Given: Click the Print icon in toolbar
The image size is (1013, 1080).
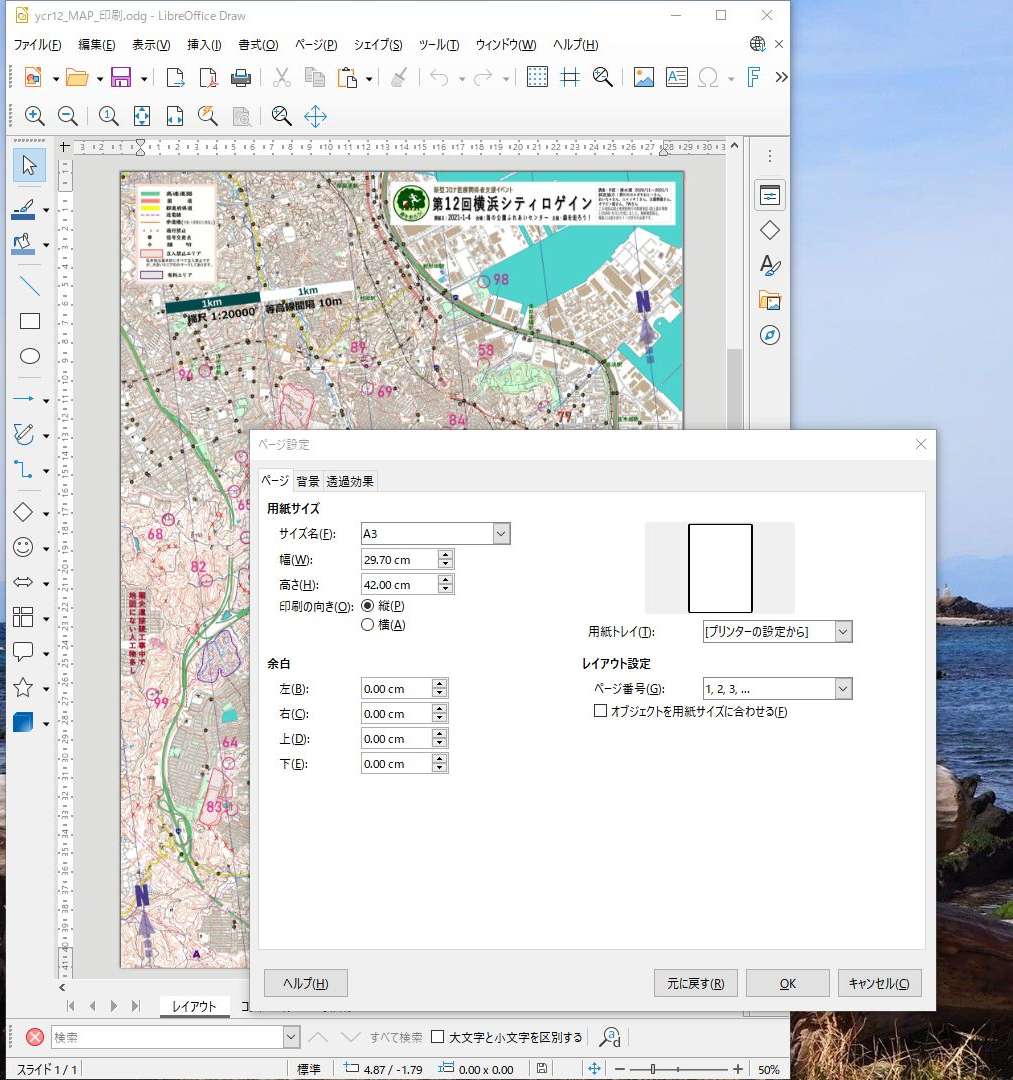Looking at the screenshot, I should pyautogui.click(x=241, y=78).
